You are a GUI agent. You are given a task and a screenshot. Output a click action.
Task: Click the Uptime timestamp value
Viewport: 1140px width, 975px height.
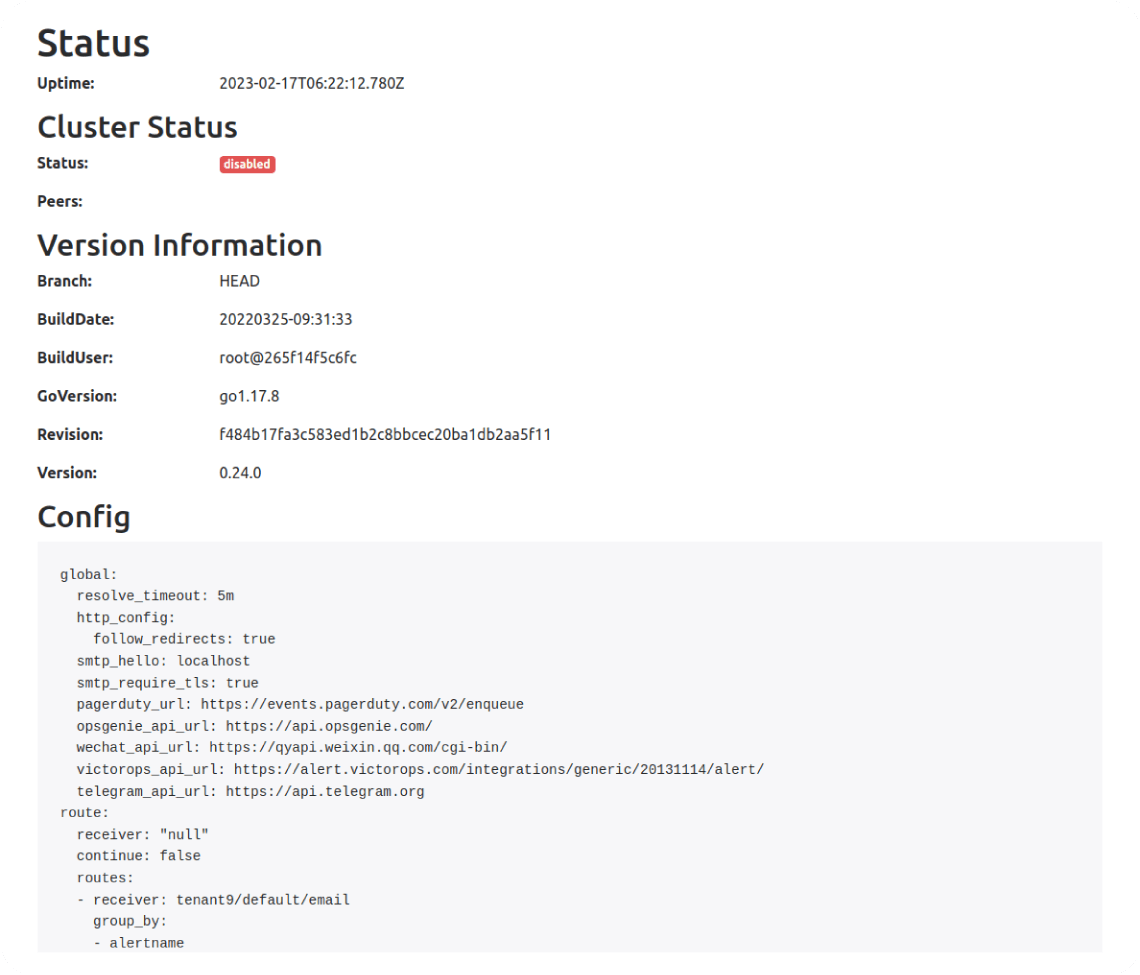(311, 84)
